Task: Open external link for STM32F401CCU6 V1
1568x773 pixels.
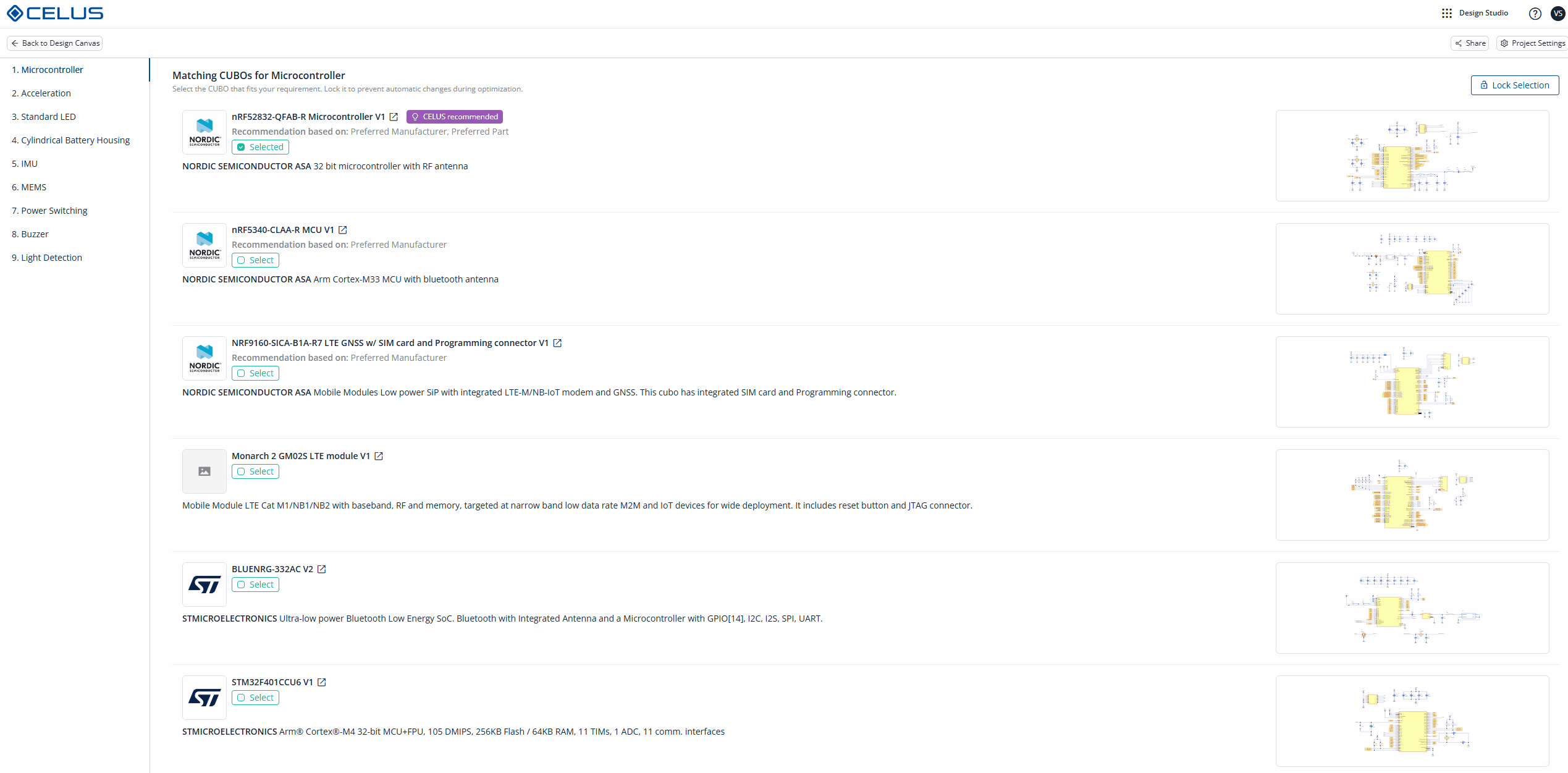Action: click(321, 682)
